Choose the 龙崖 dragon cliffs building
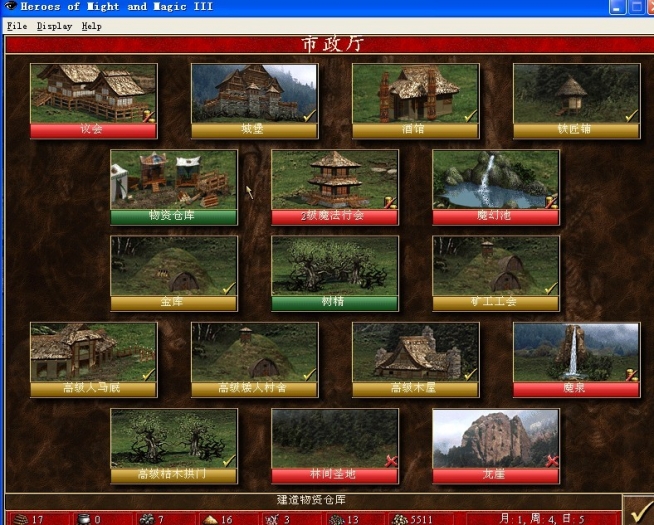The width and height of the screenshot is (654, 525). pos(496,439)
